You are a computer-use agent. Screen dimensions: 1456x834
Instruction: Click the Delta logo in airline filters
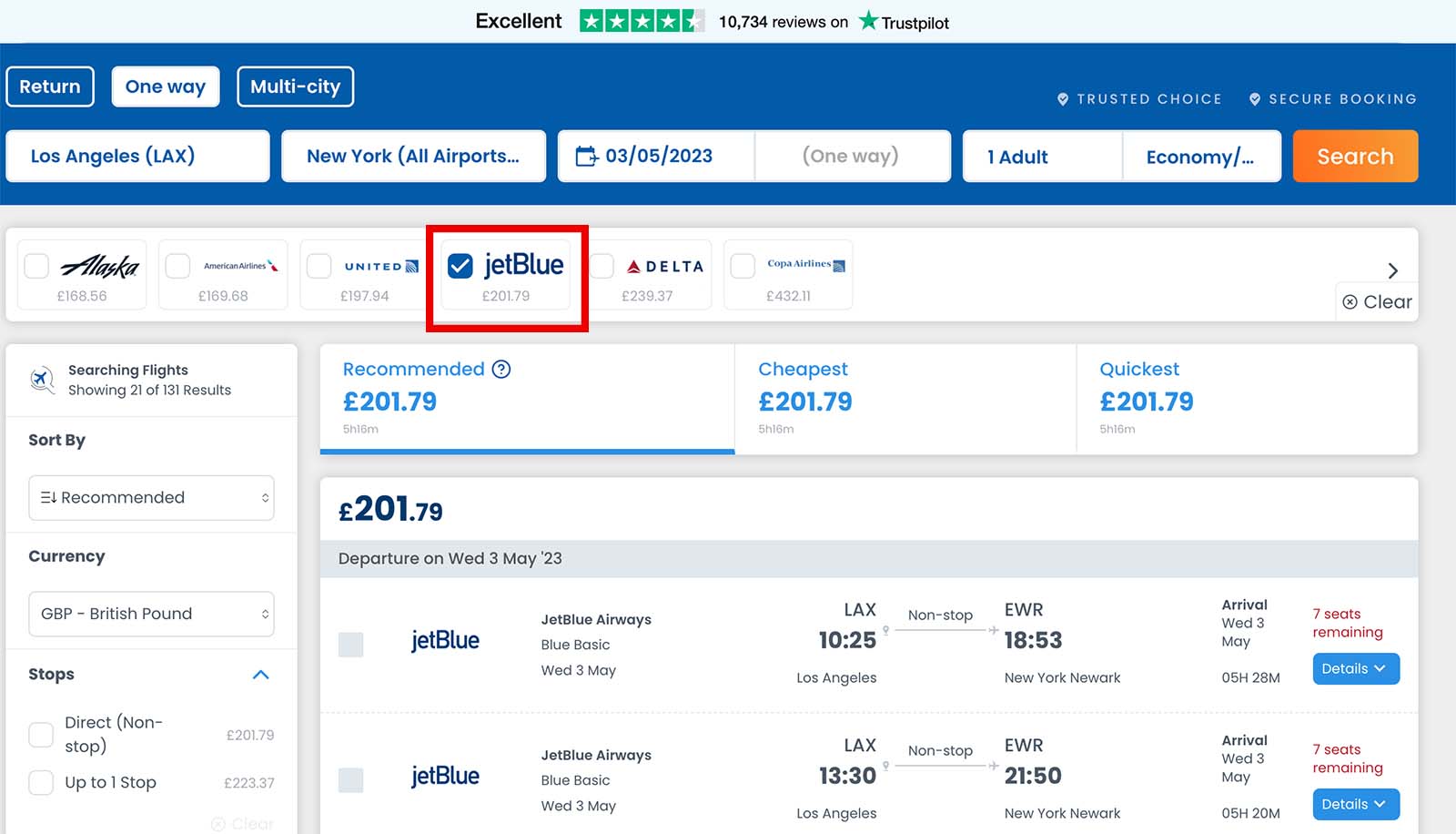coord(665,266)
